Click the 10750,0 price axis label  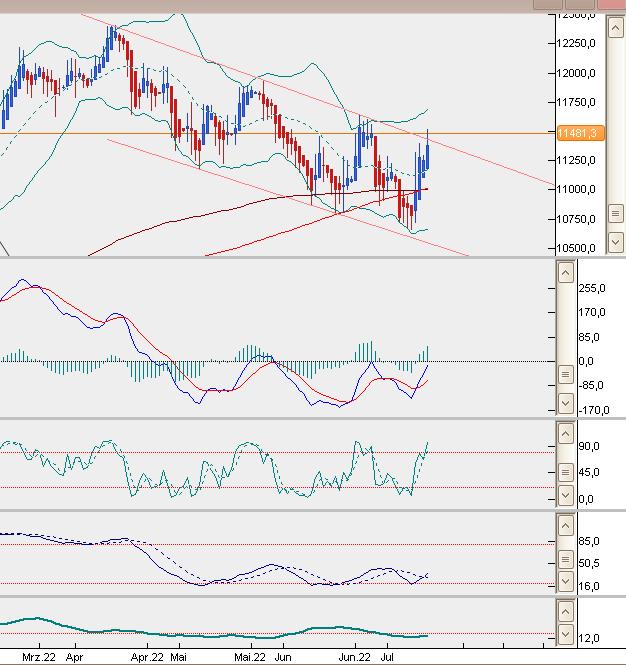pyautogui.click(x=576, y=219)
